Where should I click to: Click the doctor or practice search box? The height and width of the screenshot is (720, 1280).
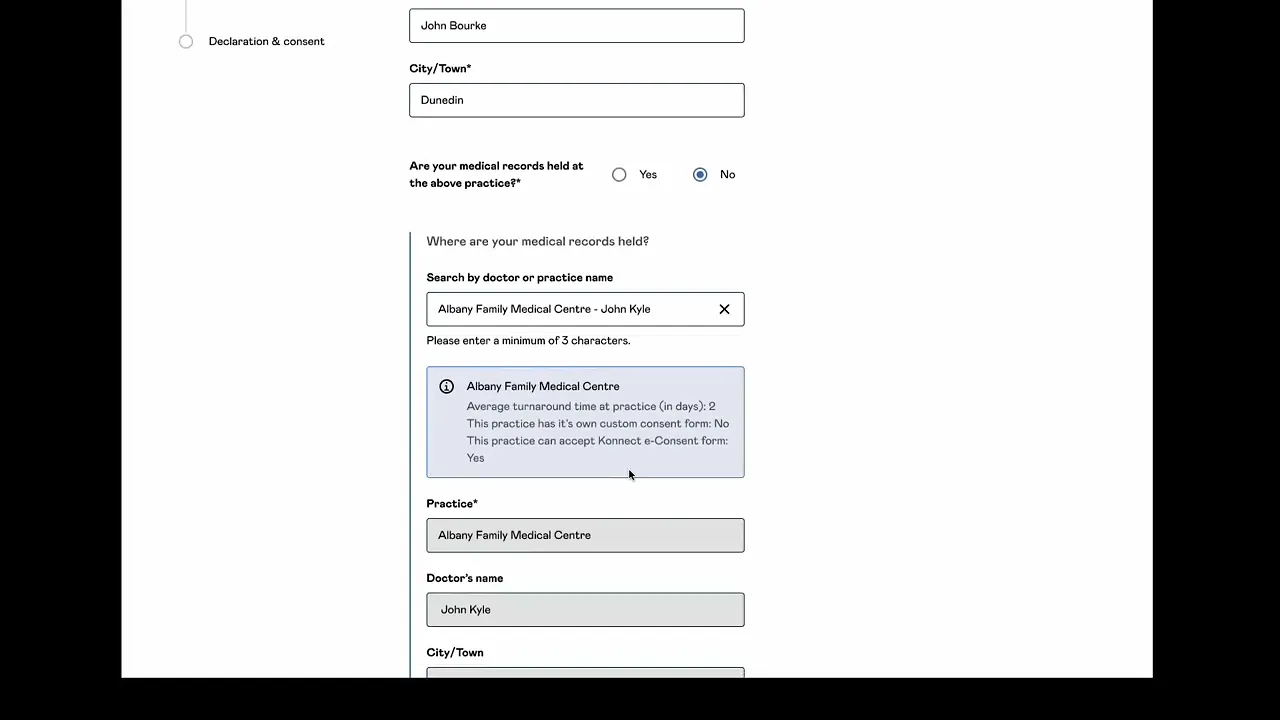click(x=570, y=309)
